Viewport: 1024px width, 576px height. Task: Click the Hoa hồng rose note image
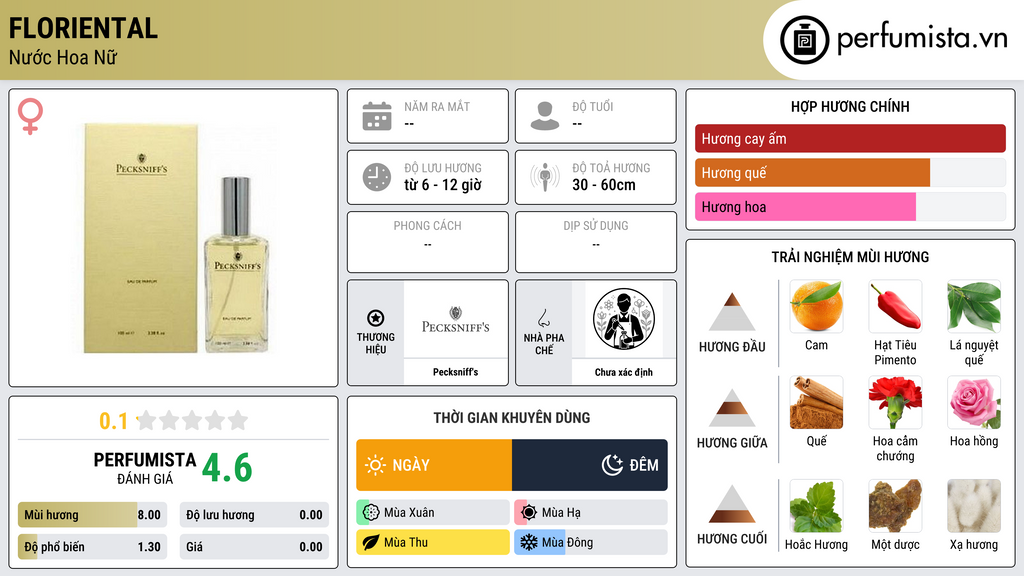point(974,402)
